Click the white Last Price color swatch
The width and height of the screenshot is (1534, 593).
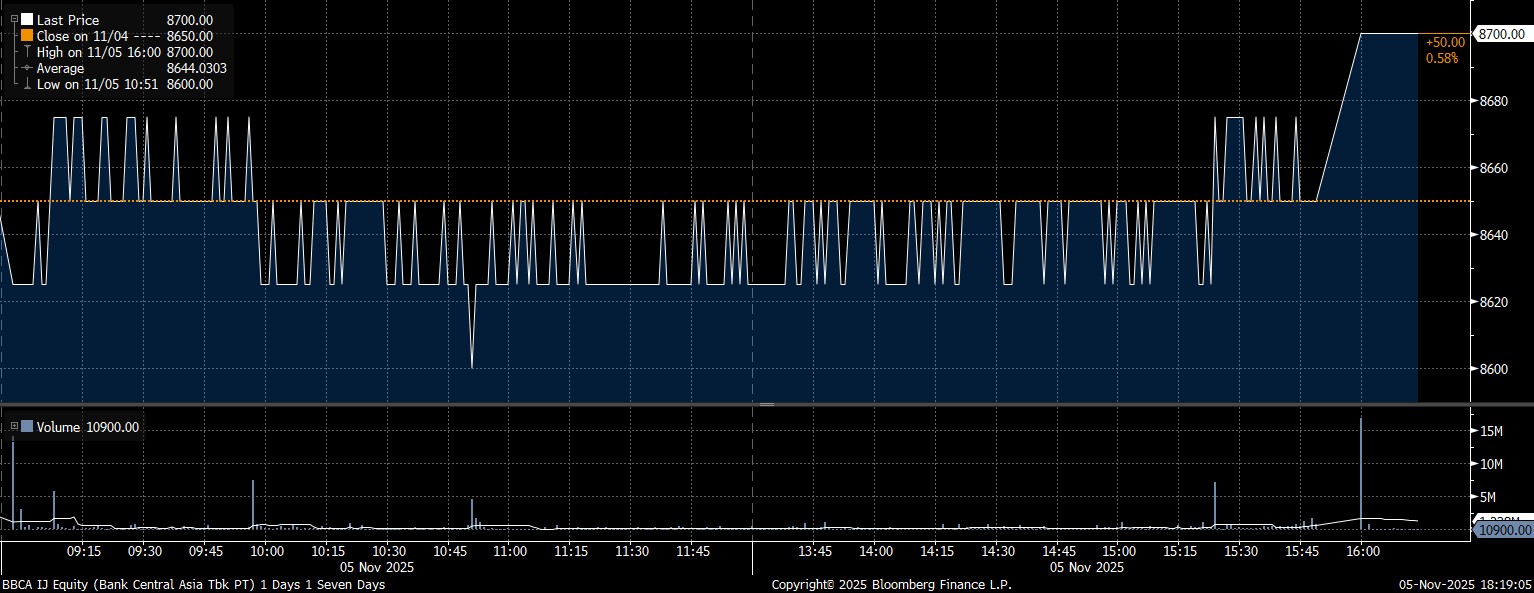[x=27, y=20]
